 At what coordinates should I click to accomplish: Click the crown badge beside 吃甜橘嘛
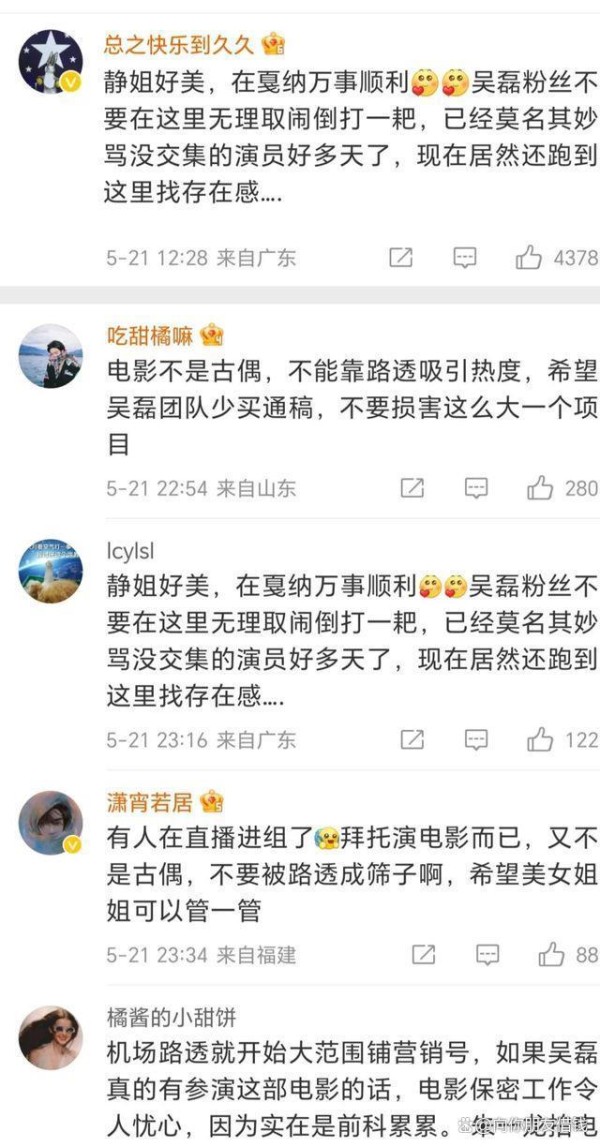tap(211, 336)
